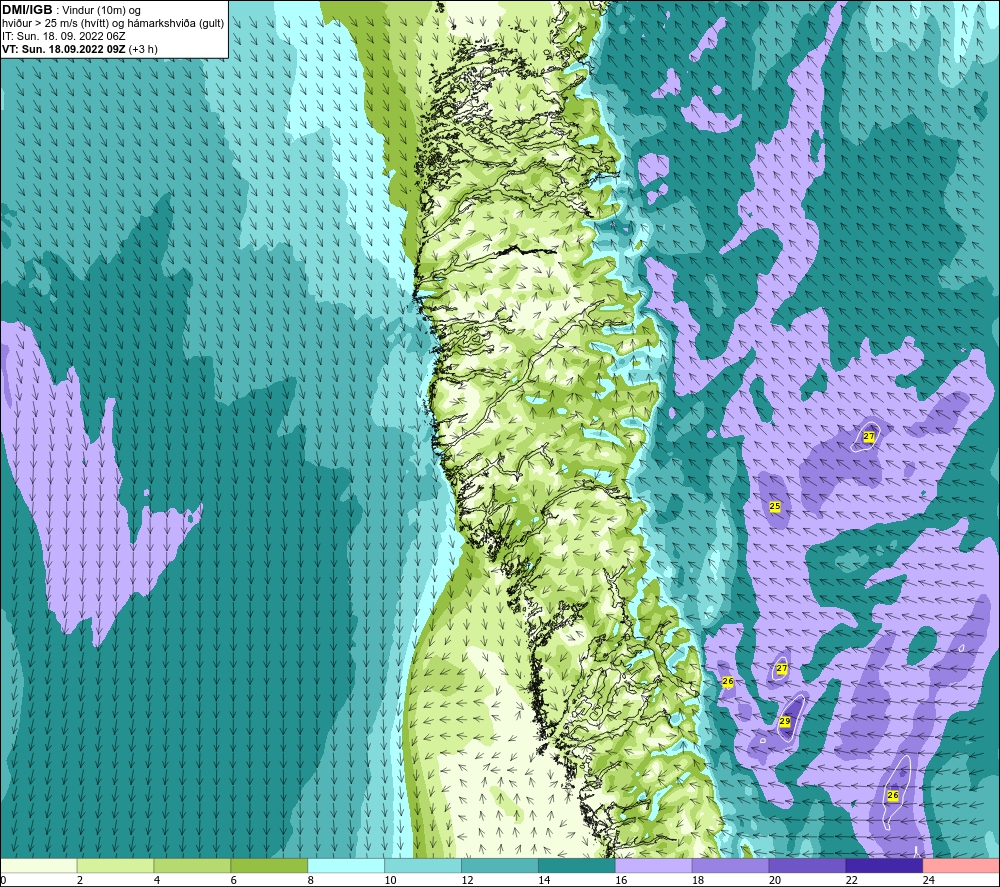Pick the 22–24 m/s dark indigo legend swatch
Image resolution: width=1000 pixels, height=887 pixels.
885,865
